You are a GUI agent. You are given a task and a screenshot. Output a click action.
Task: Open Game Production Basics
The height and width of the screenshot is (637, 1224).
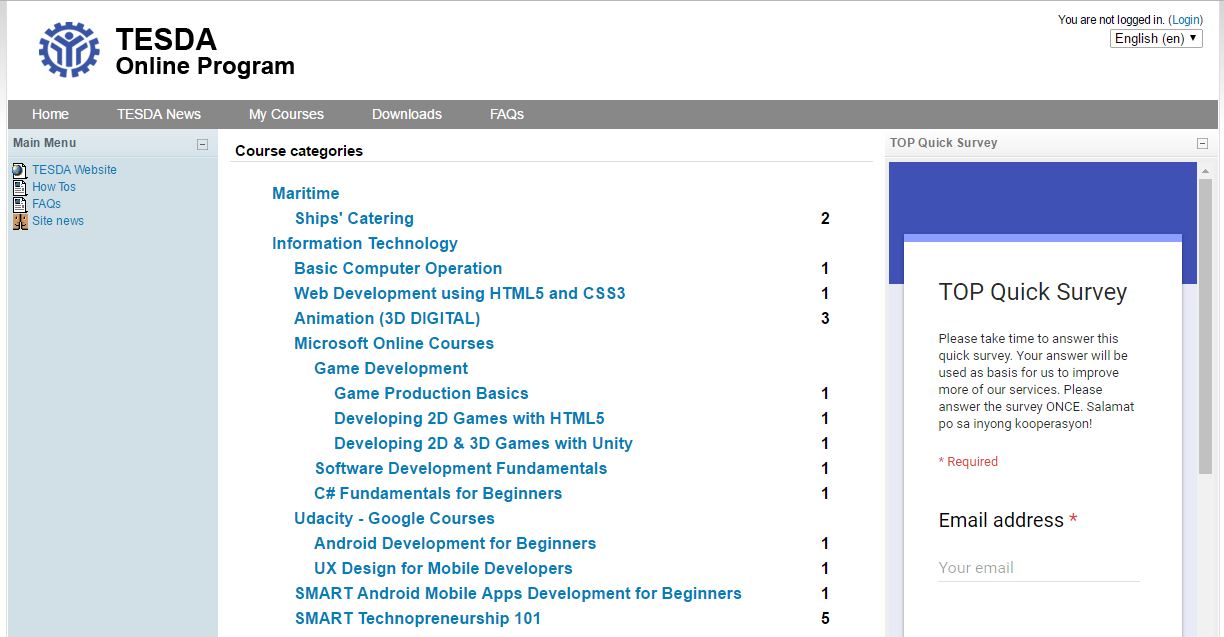coord(431,393)
